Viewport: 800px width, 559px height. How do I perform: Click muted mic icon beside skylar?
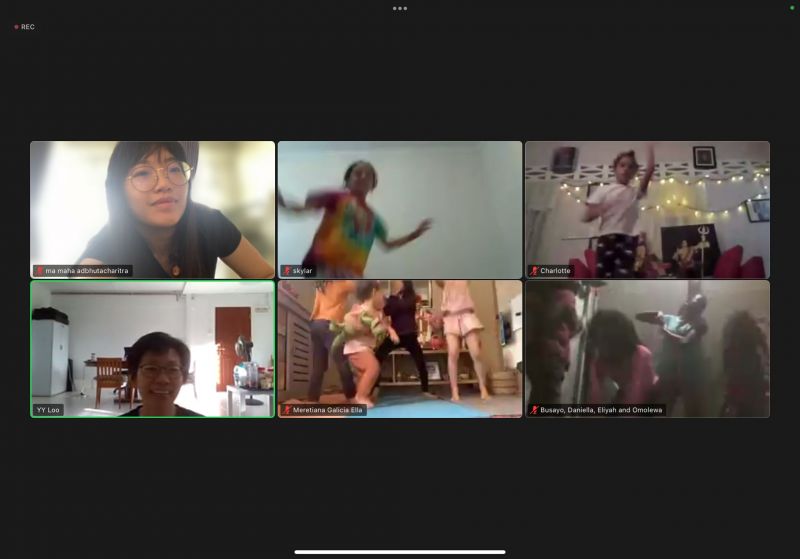287,271
